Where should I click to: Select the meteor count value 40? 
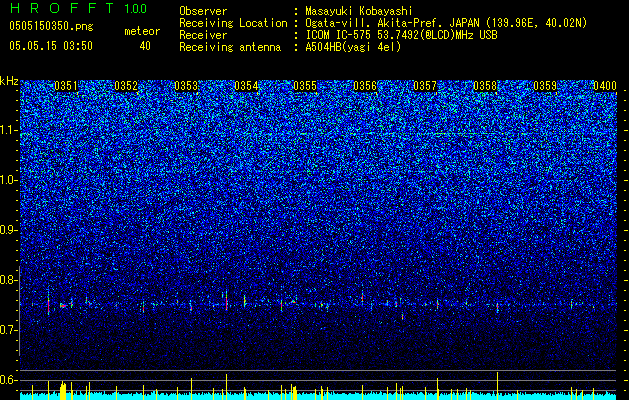[x=145, y=46]
